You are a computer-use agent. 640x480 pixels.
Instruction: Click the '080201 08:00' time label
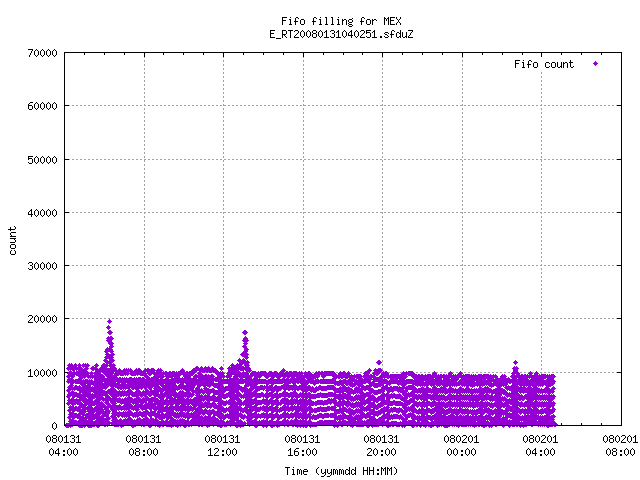[620, 446]
